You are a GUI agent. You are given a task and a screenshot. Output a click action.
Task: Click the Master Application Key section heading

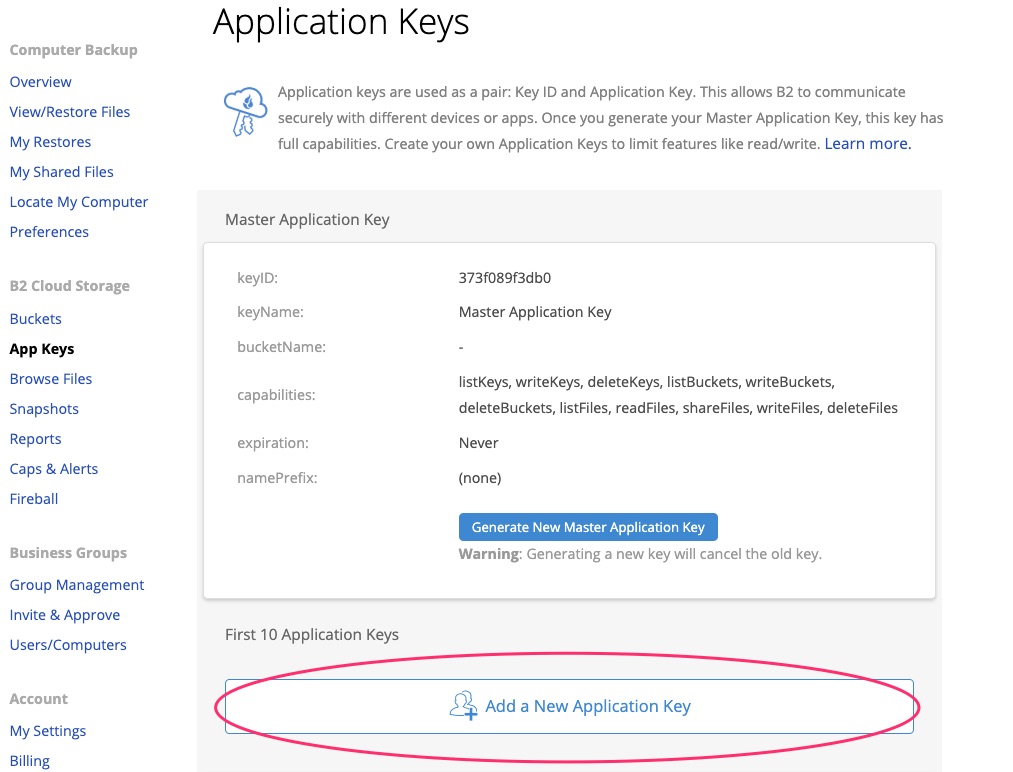pyautogui.click(x=308, y=220)
